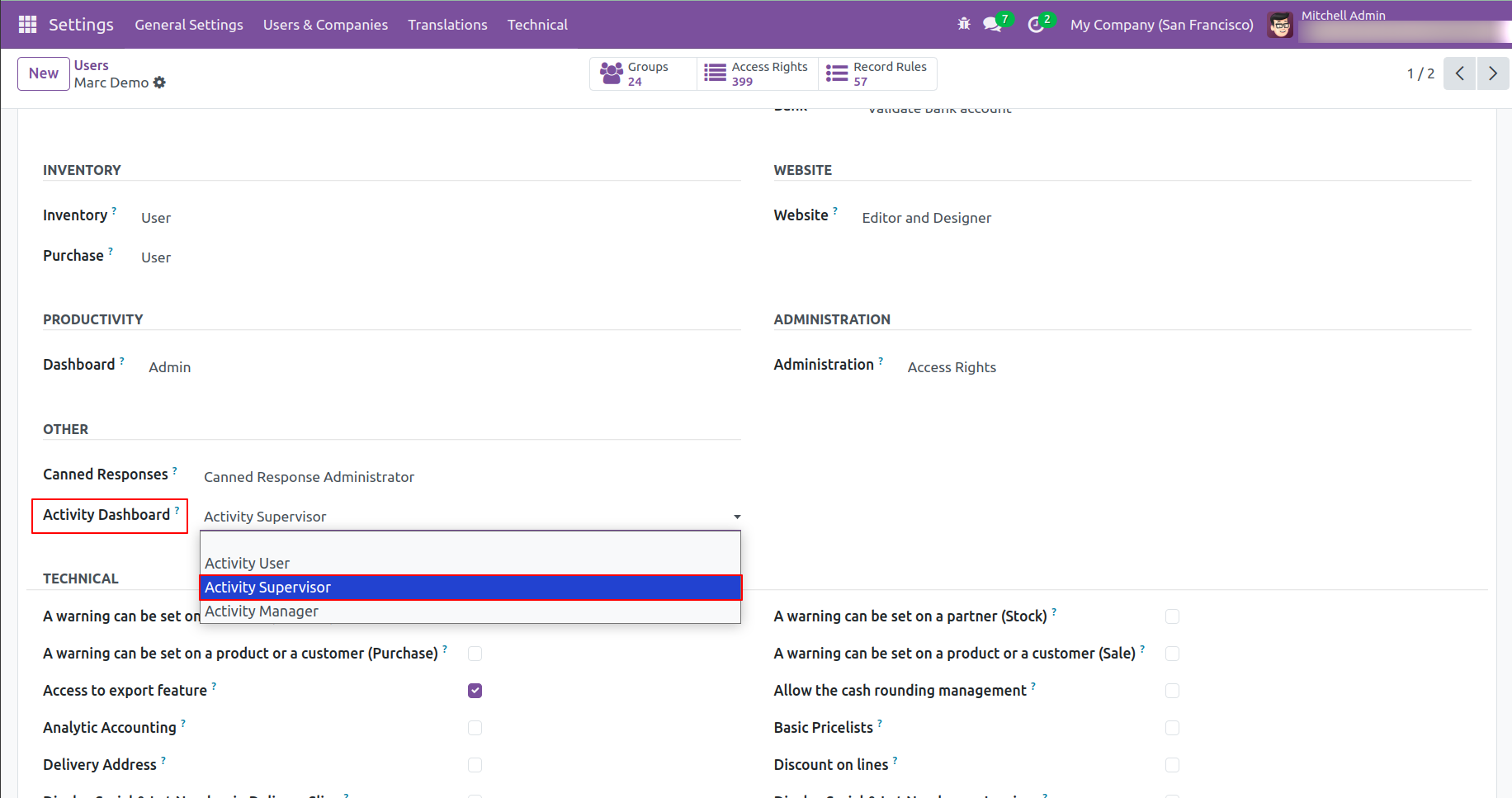Viewport: 1512px width, 798px height.
Task: Show help mark next to Canned Responses
Action: click(174, 470)
